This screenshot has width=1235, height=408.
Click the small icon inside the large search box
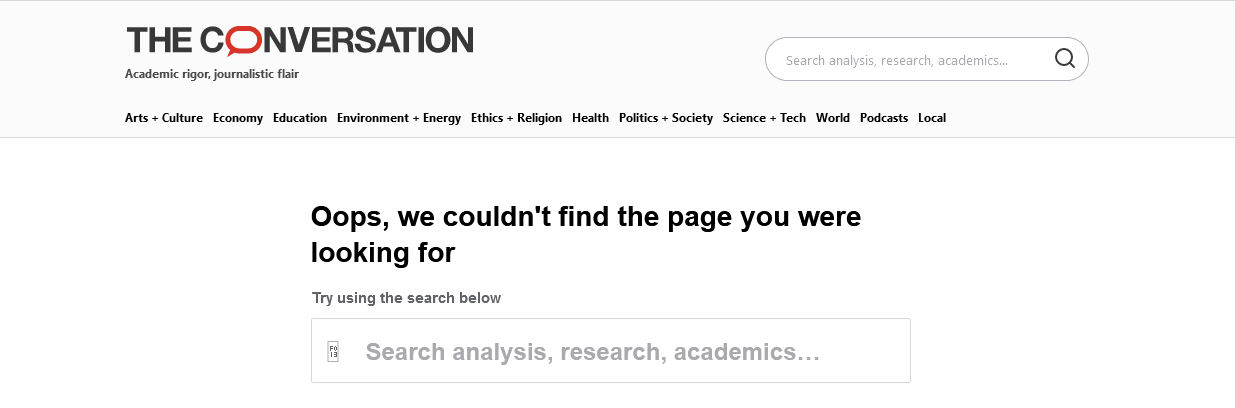pos(334,352)
